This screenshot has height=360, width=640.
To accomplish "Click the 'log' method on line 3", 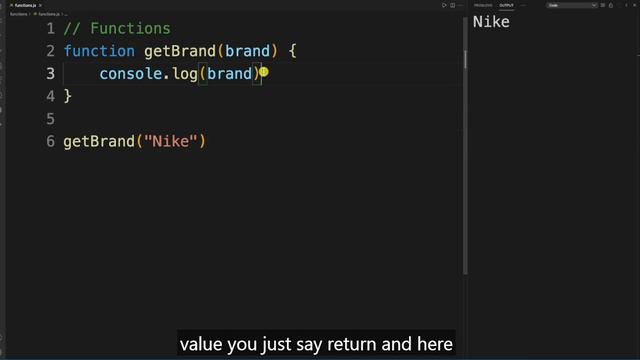I will 185,74.
